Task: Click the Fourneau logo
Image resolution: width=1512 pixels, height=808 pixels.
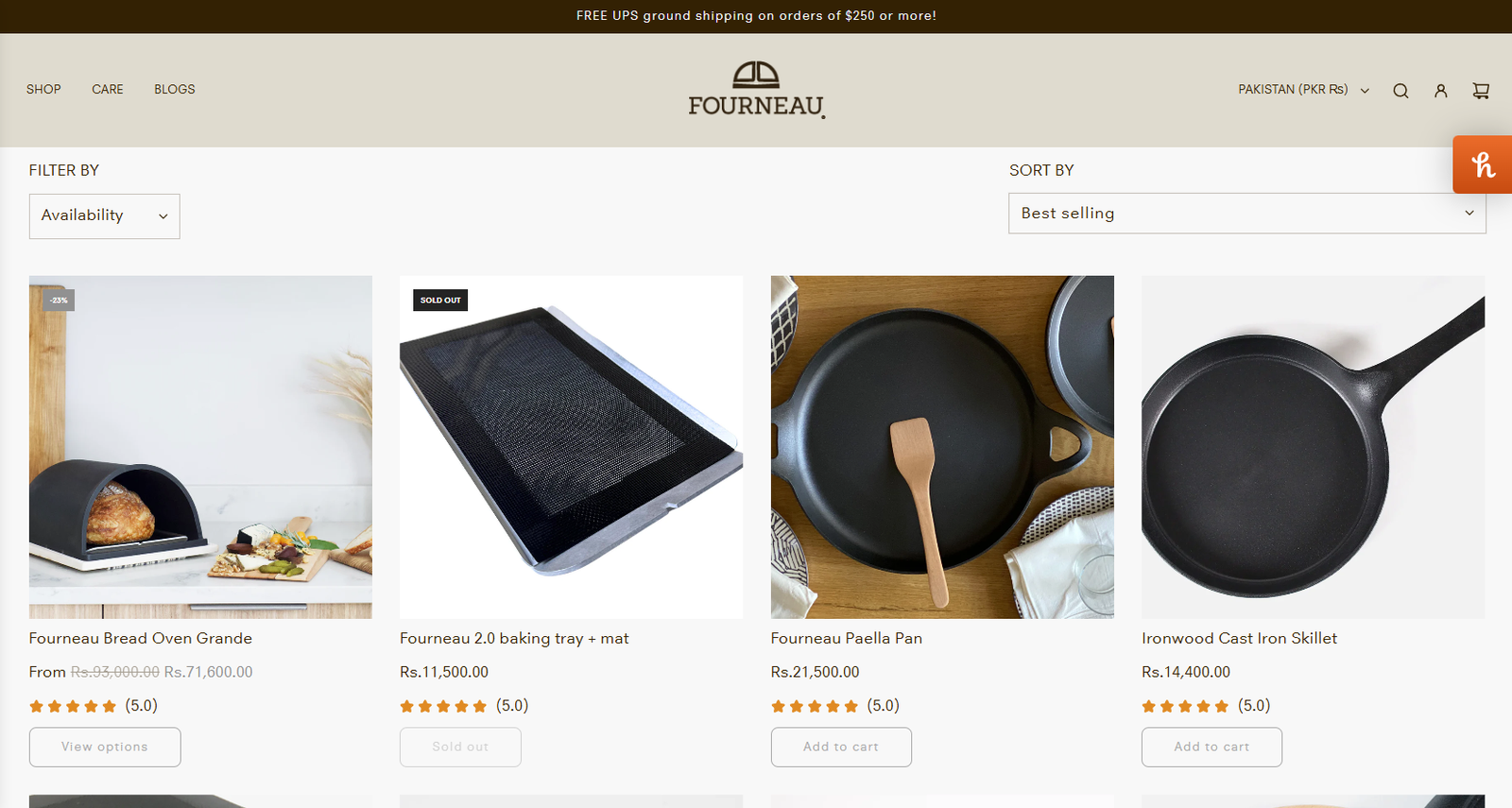Action: (756, 90)
